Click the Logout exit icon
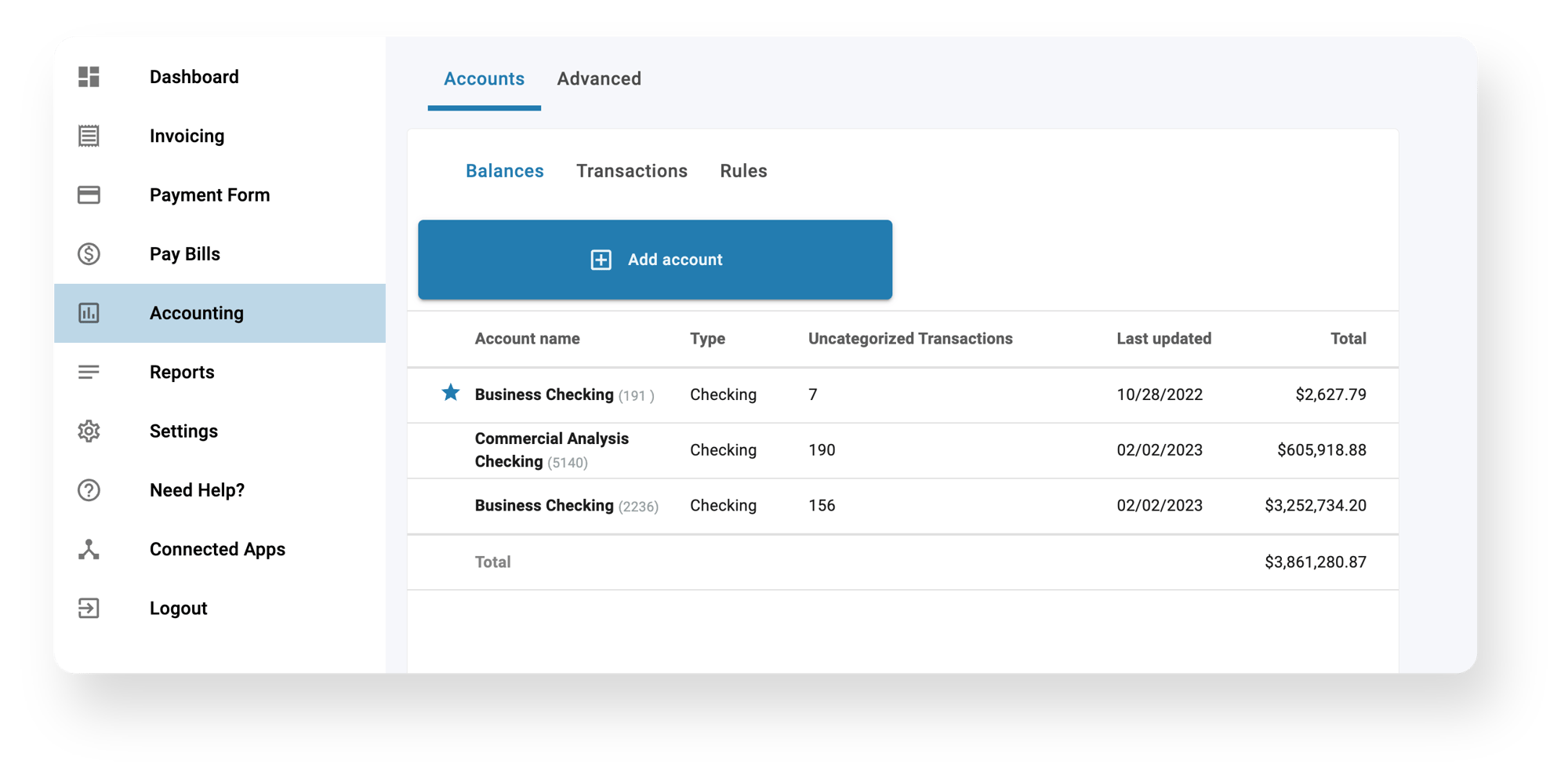The height and width of the screenshot is (782, 1568). coord(89,608)
